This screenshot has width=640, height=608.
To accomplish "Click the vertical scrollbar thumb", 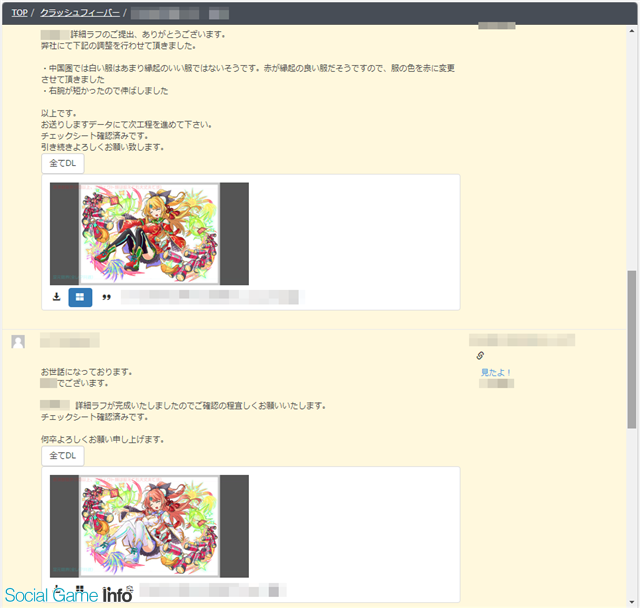I will tap(632, 349).
